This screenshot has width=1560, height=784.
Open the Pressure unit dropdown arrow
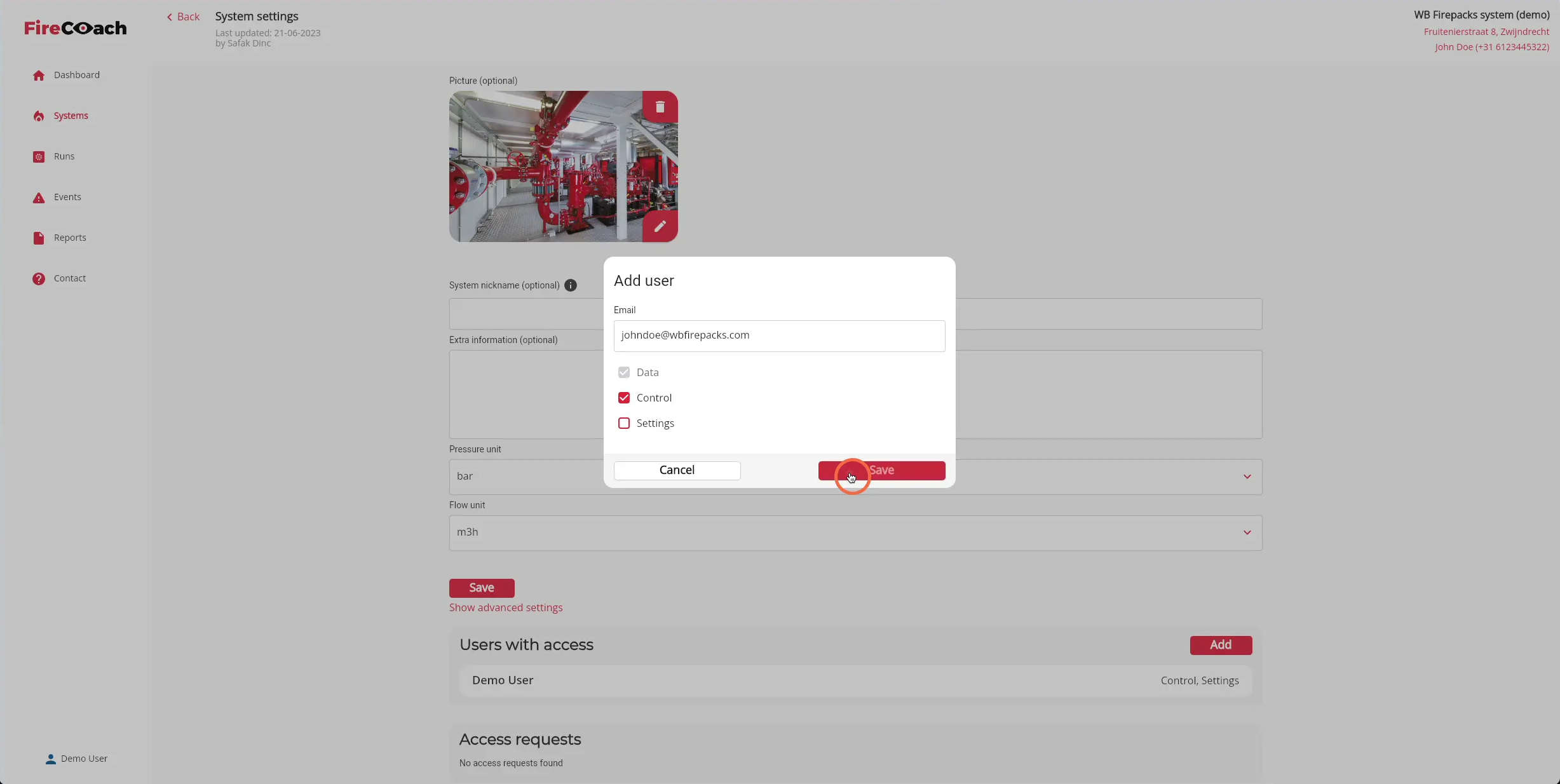(1247, 476)
